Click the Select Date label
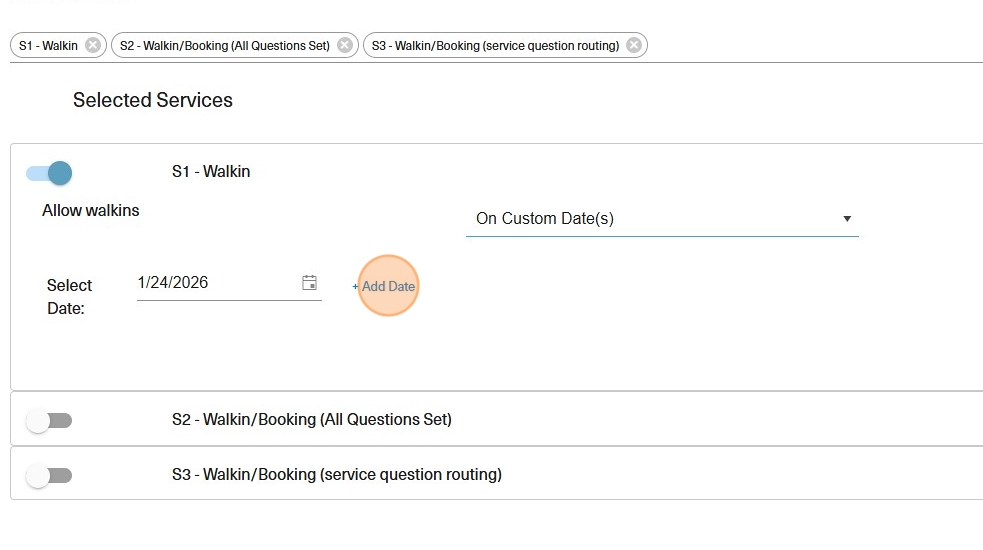This screenshot has height=550, width=983. pos(69,297)
